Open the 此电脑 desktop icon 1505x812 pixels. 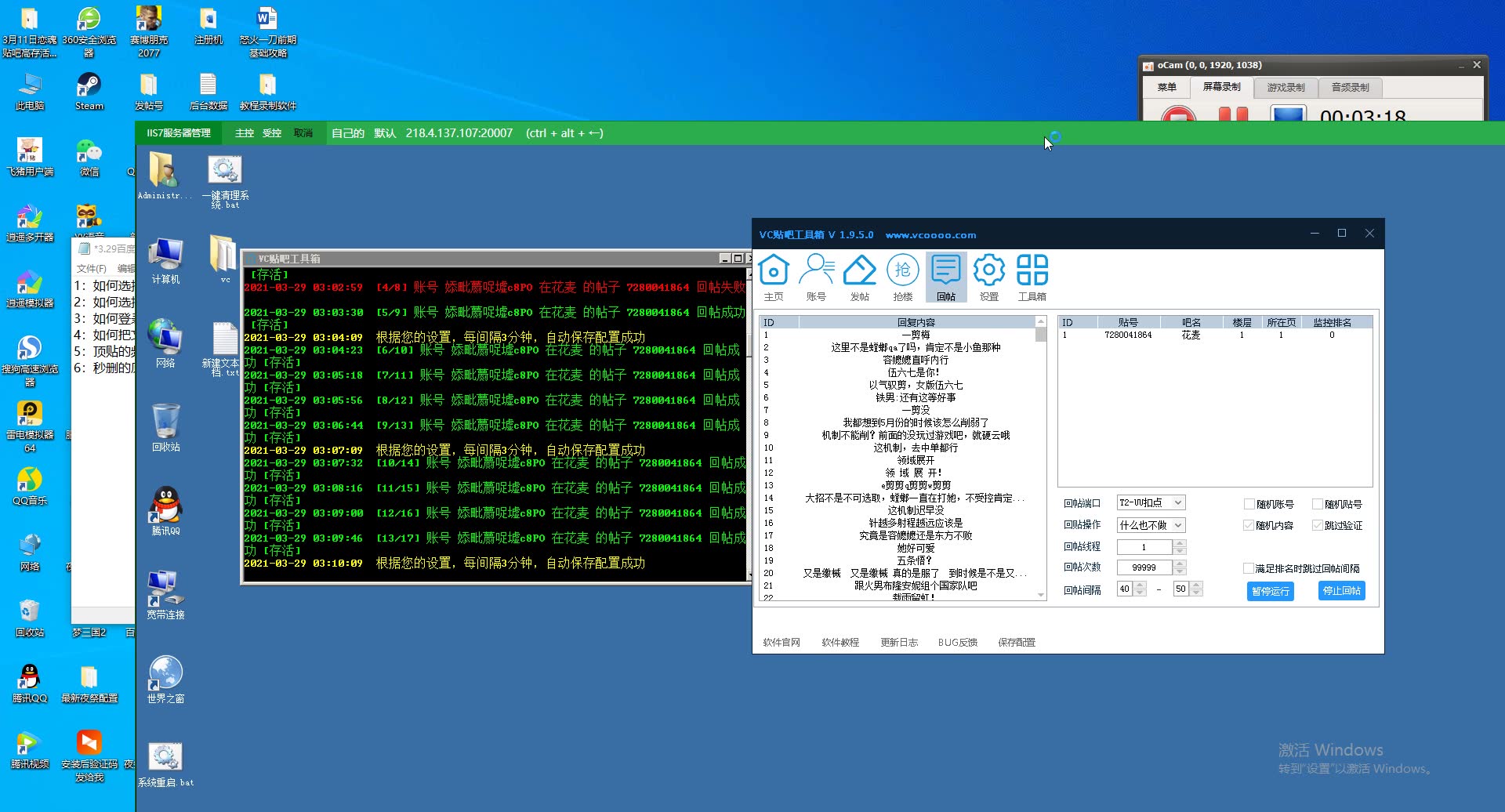pyautogui.click(x=30, y=92)
